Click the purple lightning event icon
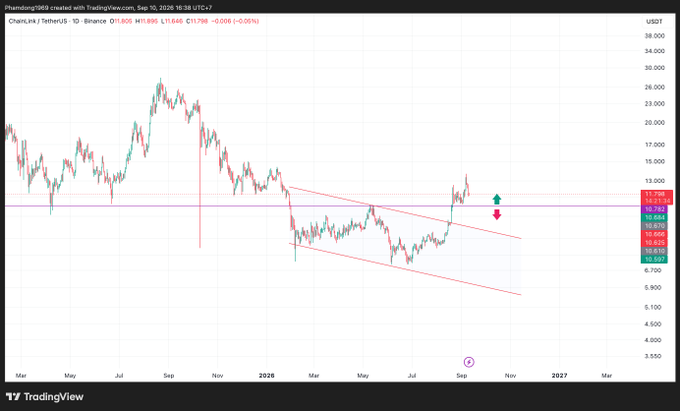 [x=469, y=362]
